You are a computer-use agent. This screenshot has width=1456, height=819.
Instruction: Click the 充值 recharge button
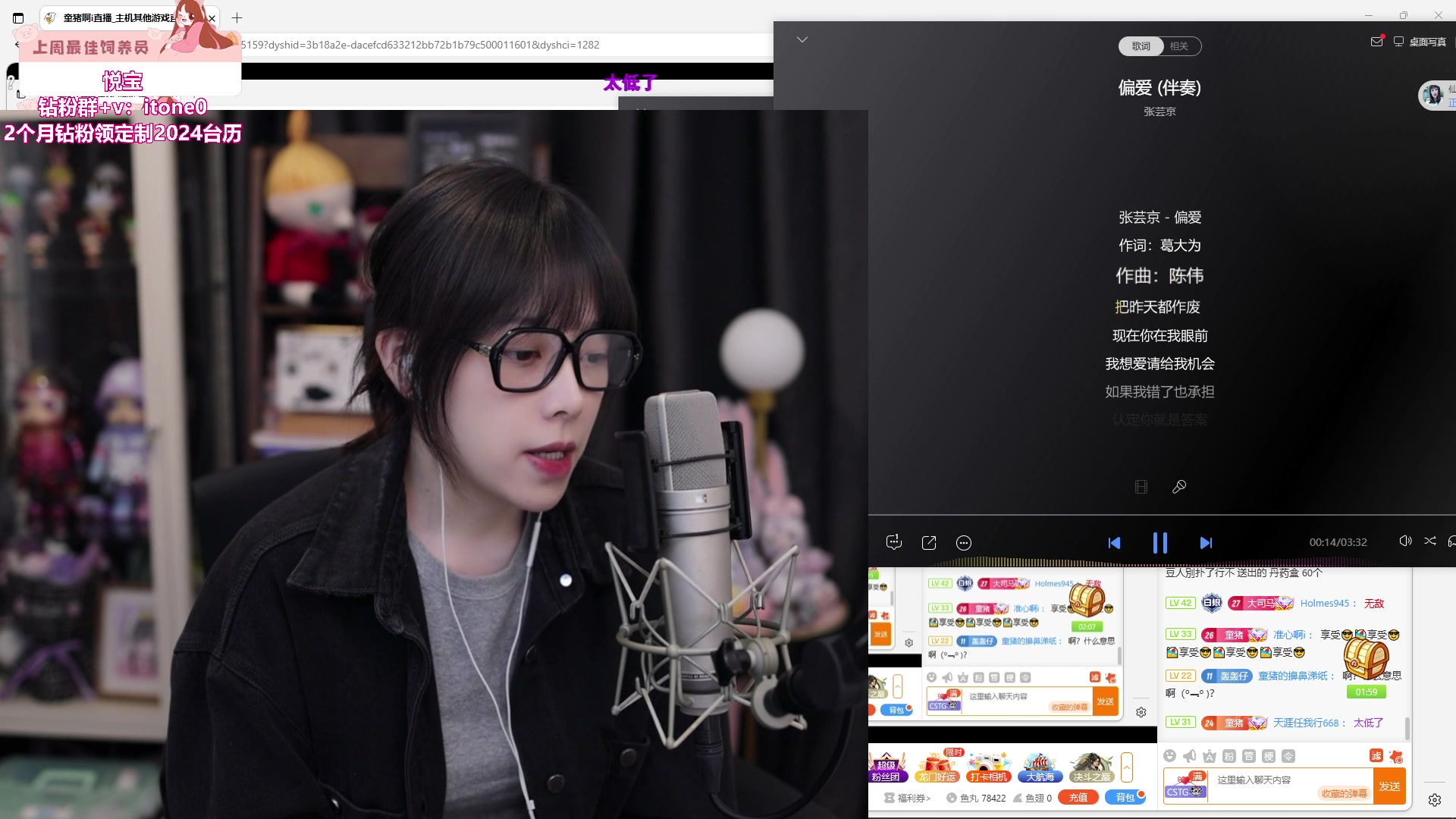click(x=1078, y=798)
